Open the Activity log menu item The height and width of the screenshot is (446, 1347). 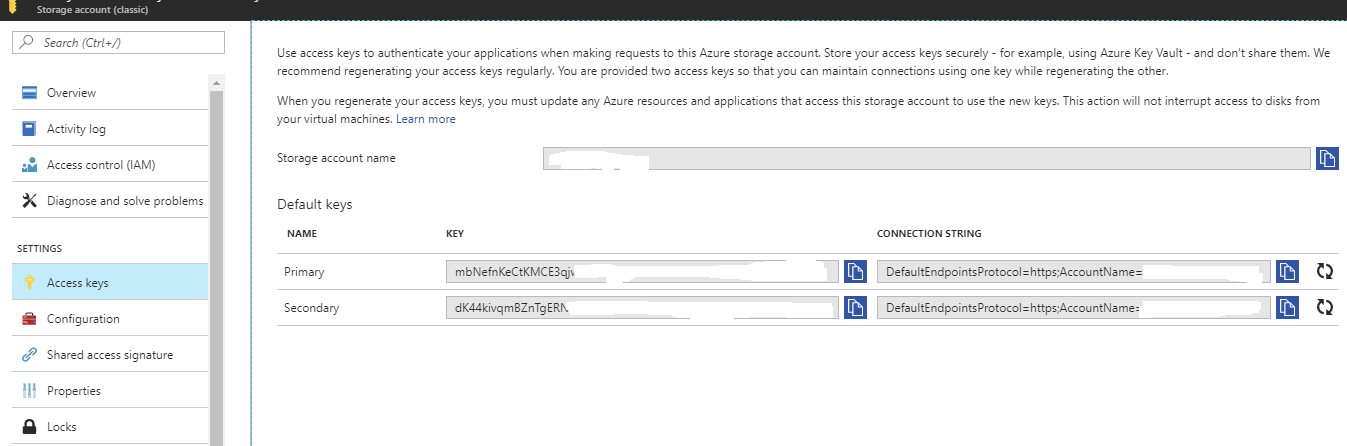click(110, 129)
